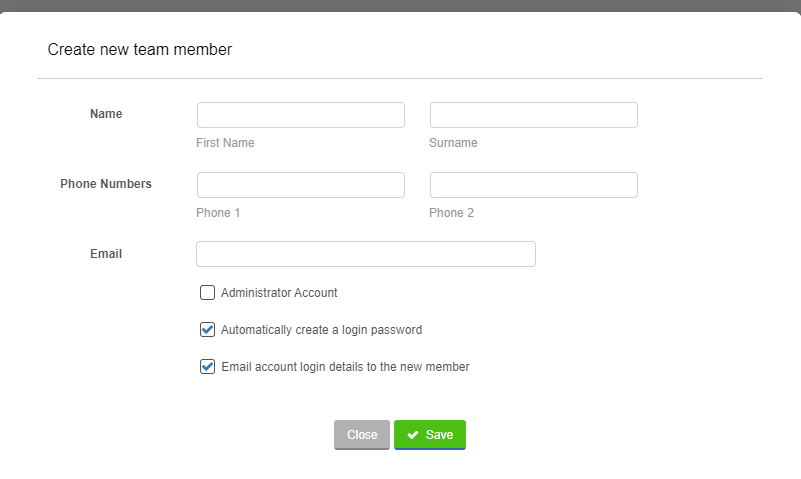Enable the Administrator Account checkbox
Viewport: 801px width, 479px height.
[207, 293]
